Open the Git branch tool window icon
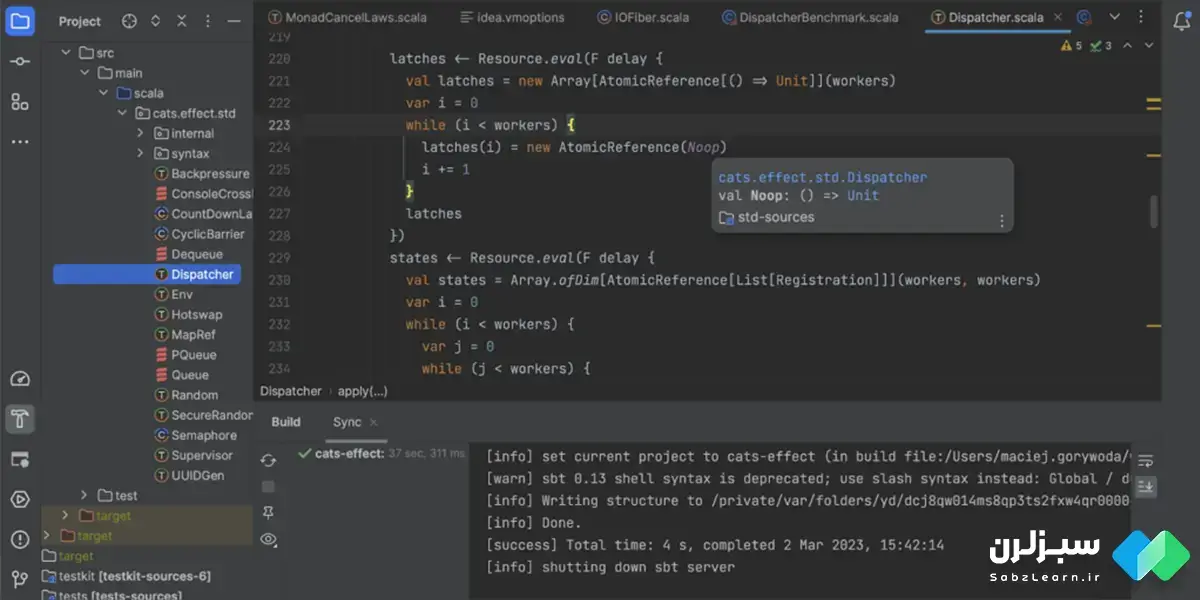 point(20,579)
